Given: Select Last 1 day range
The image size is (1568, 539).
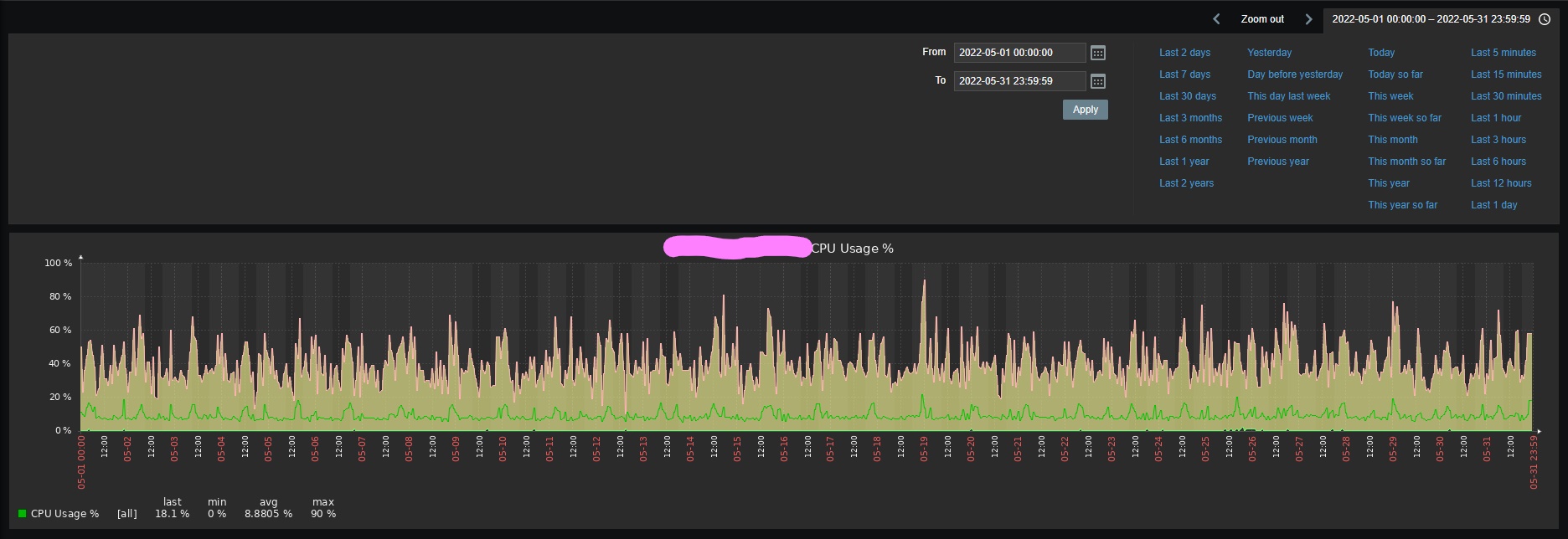Looking at the screenshot, I should (1494, 205).
